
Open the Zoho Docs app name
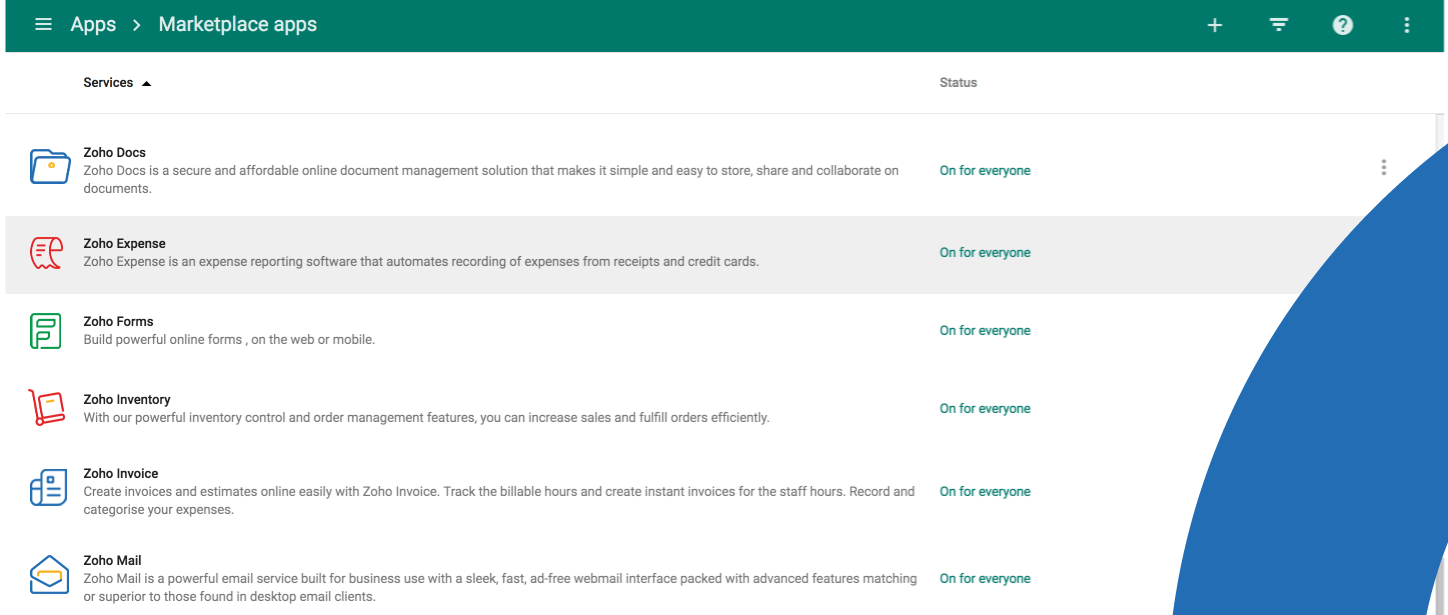tap(115, 153)
